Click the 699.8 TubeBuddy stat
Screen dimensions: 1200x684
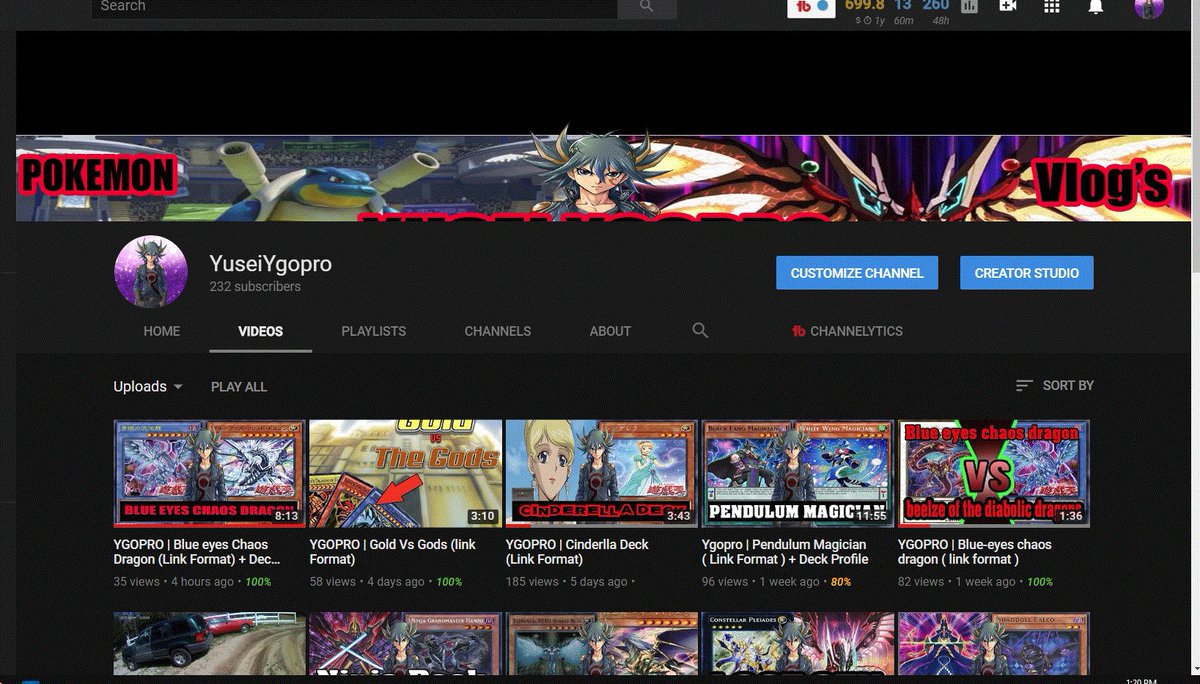tap(864, 5)
